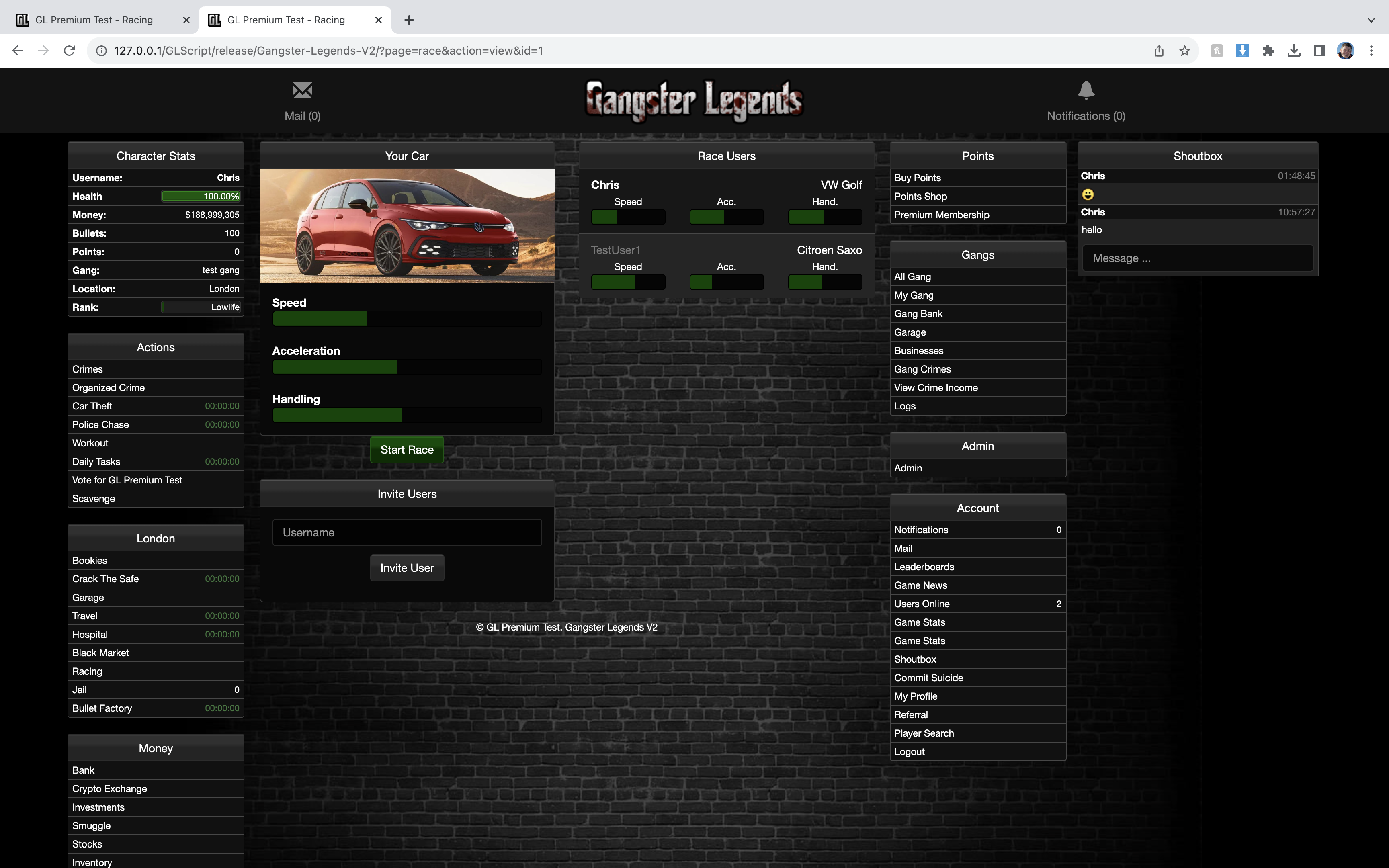Click the Handling progress bar

(x=407, y=415)
